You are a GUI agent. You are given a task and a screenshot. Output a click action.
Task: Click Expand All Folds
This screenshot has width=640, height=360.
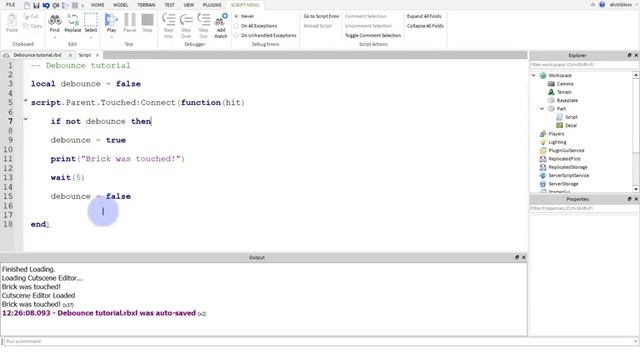click(424, 16)
